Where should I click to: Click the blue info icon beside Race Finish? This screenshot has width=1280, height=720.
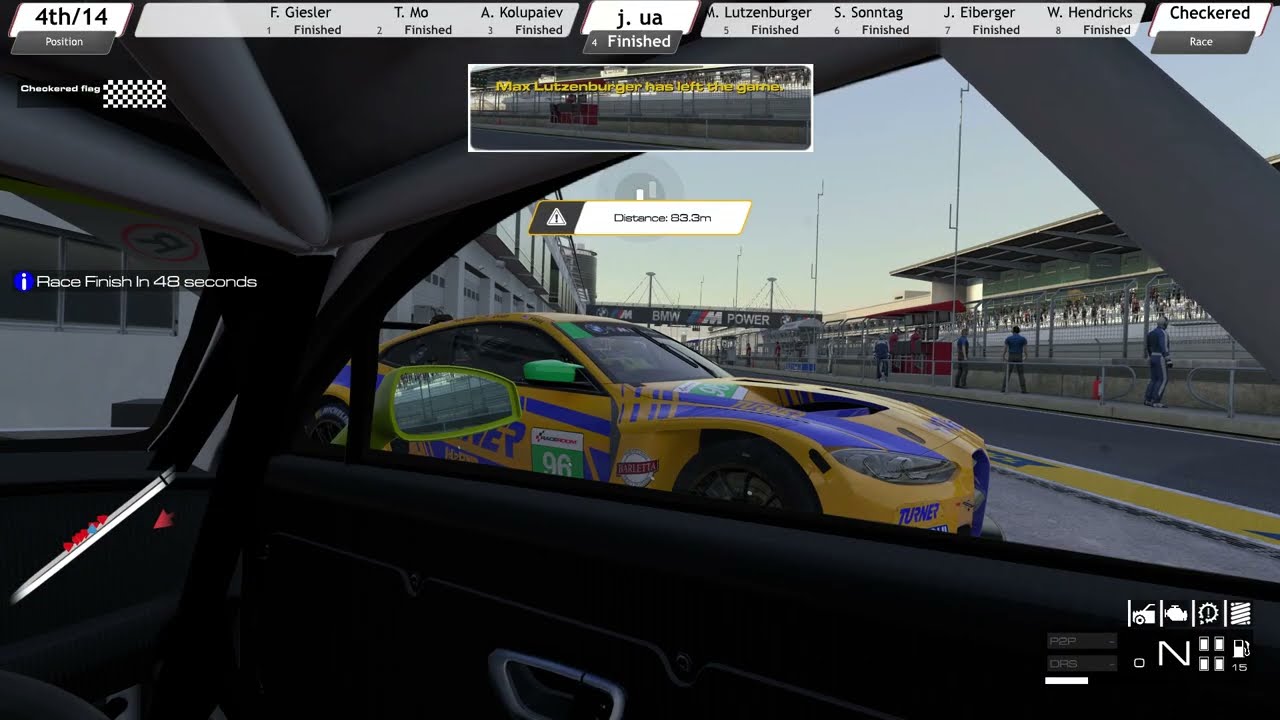23,282
